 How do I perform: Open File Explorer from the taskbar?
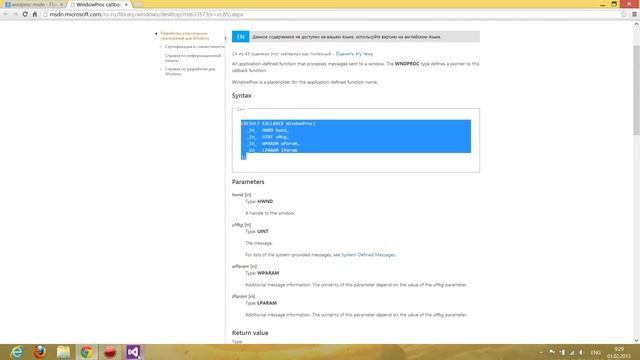pos(63,352)
